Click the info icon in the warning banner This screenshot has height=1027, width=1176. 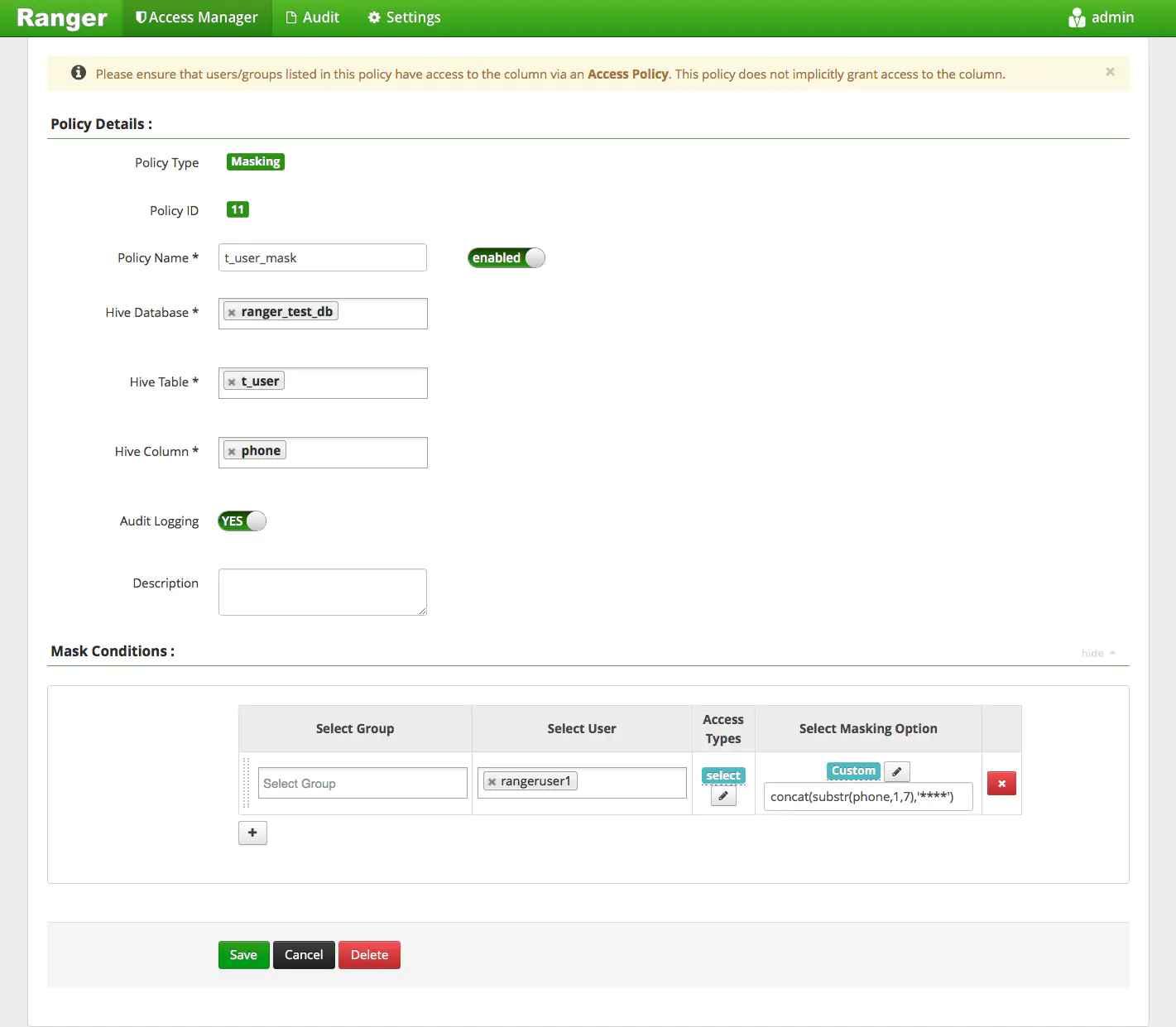point(79,73)
